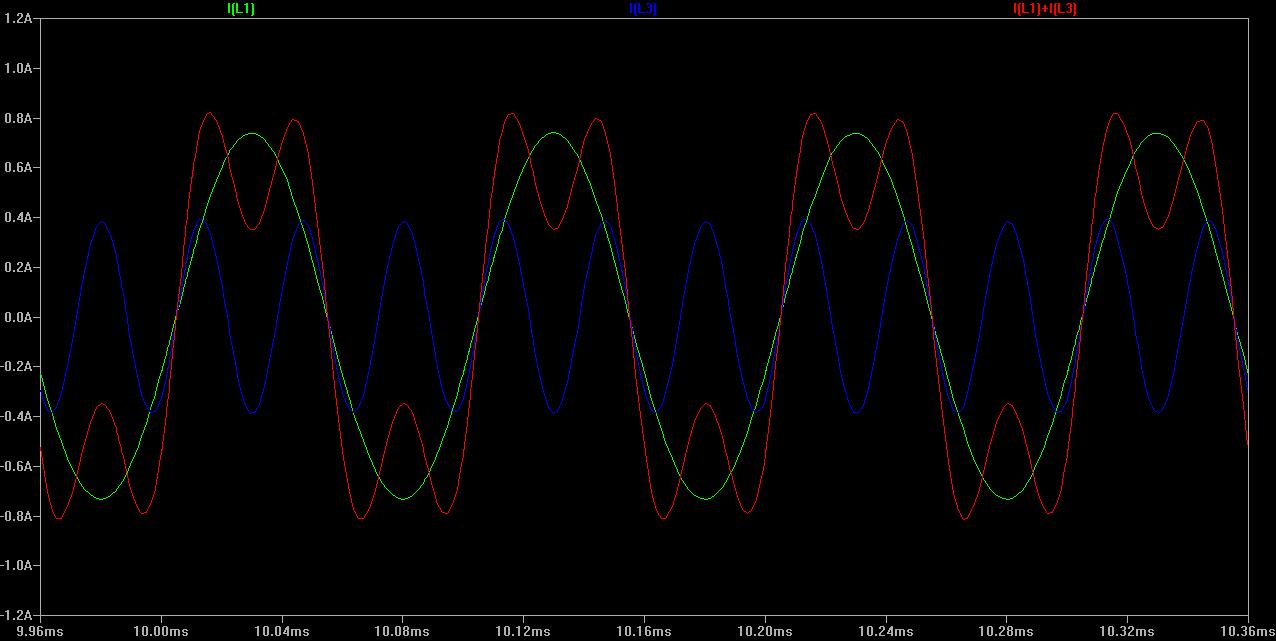Image resolution: width=1276 pixels, height=641 pixels.
Task: Click the 0.8A vertical axis label
Action: click(x=20, y=118)
